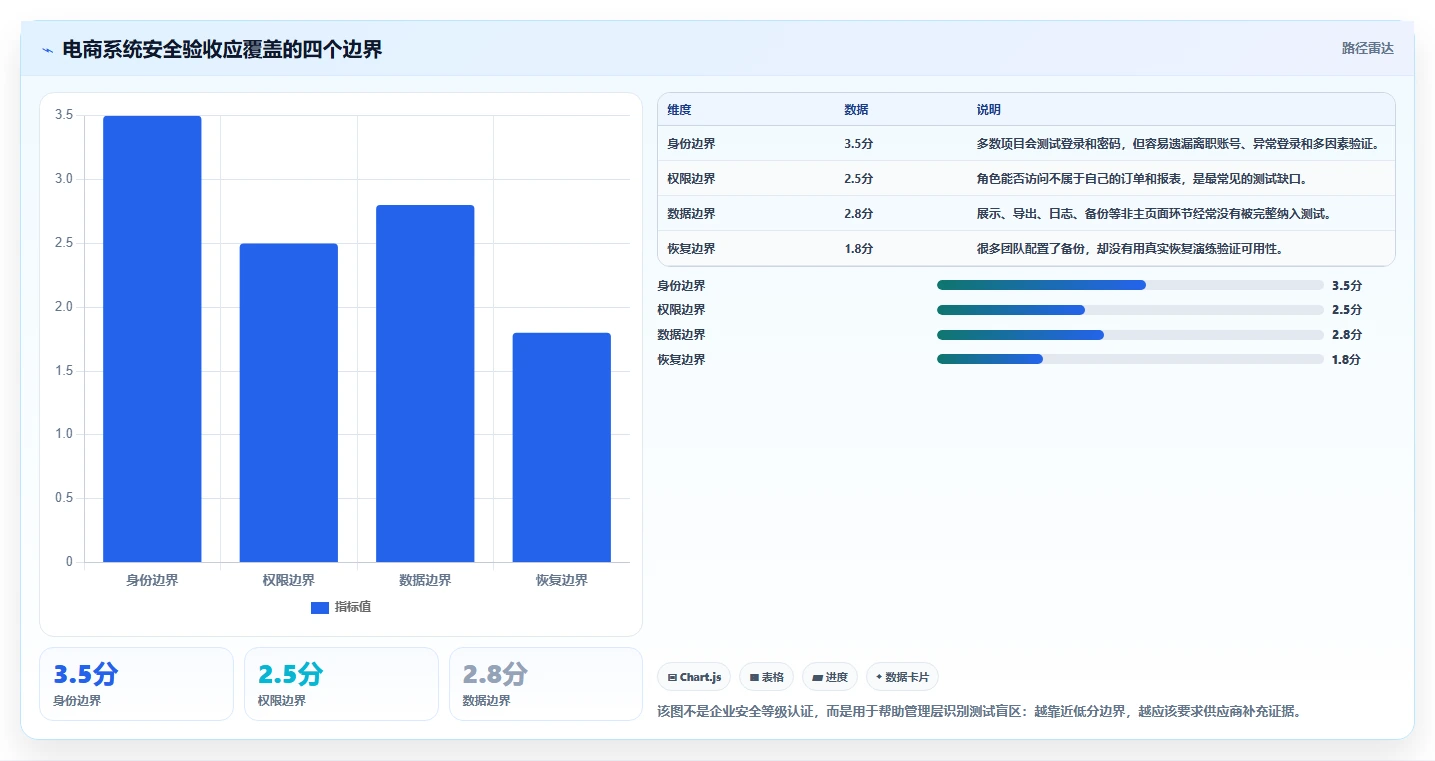1435x761 pixels.
Task: Click the 电商系统安全验收 page title
Action: coord(222,49)
